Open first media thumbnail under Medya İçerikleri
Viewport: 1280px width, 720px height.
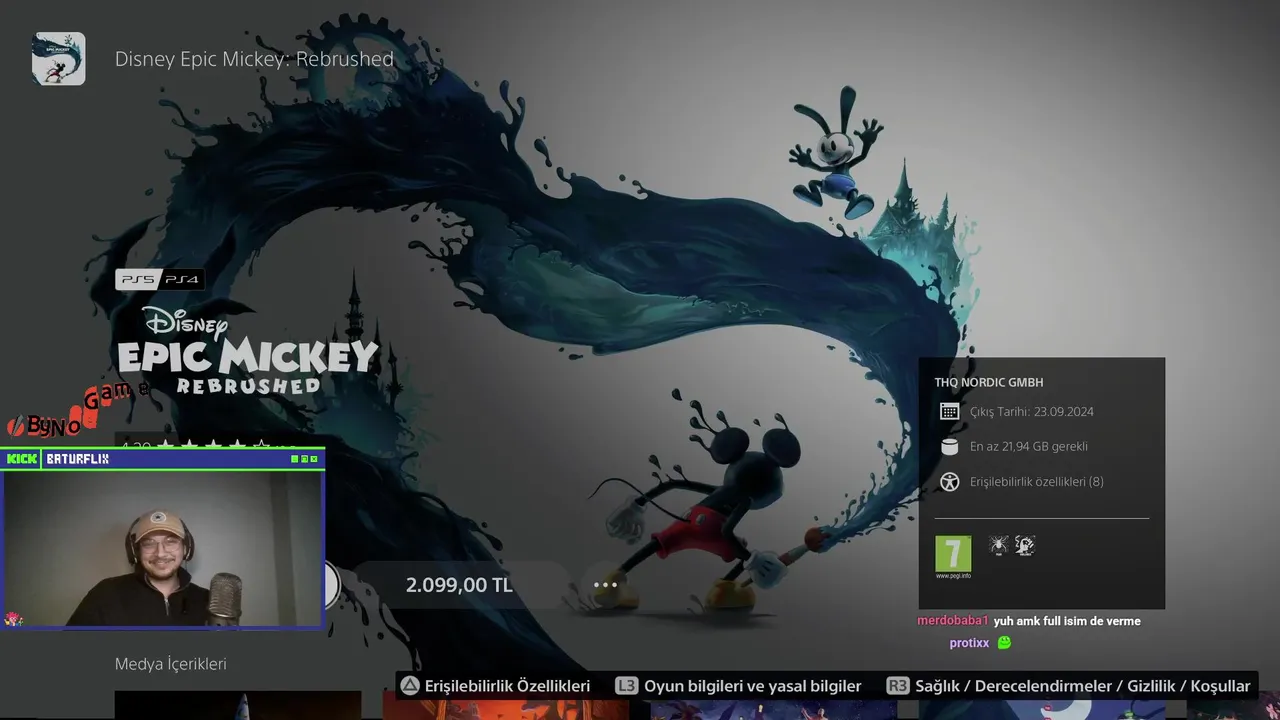point(238,705)
